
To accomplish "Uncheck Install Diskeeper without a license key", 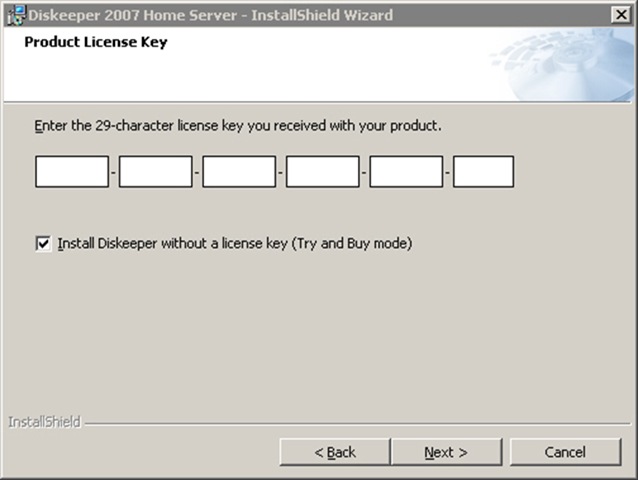I will tap(43, 244).
